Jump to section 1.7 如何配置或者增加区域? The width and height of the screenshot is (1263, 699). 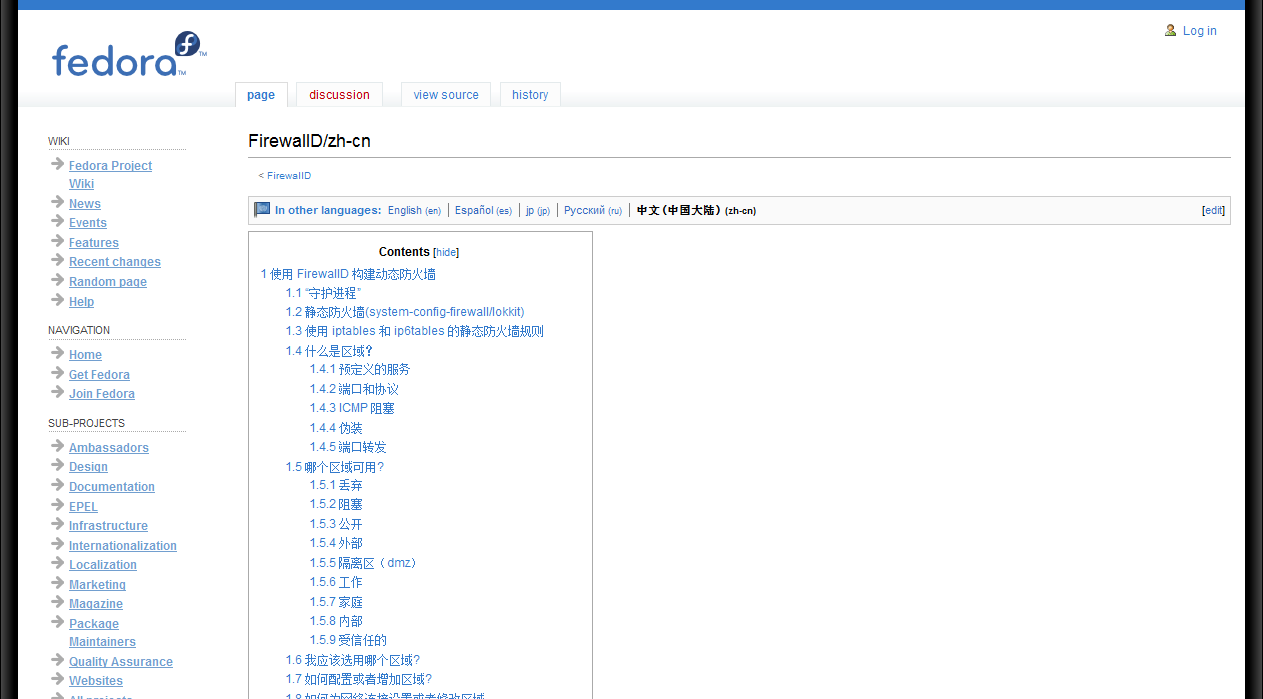click(359, 679)
